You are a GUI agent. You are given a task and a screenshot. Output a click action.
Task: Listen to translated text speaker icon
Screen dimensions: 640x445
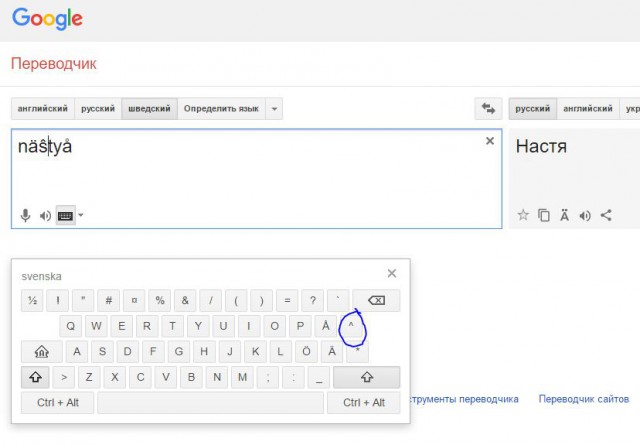(x=585, y=215)
